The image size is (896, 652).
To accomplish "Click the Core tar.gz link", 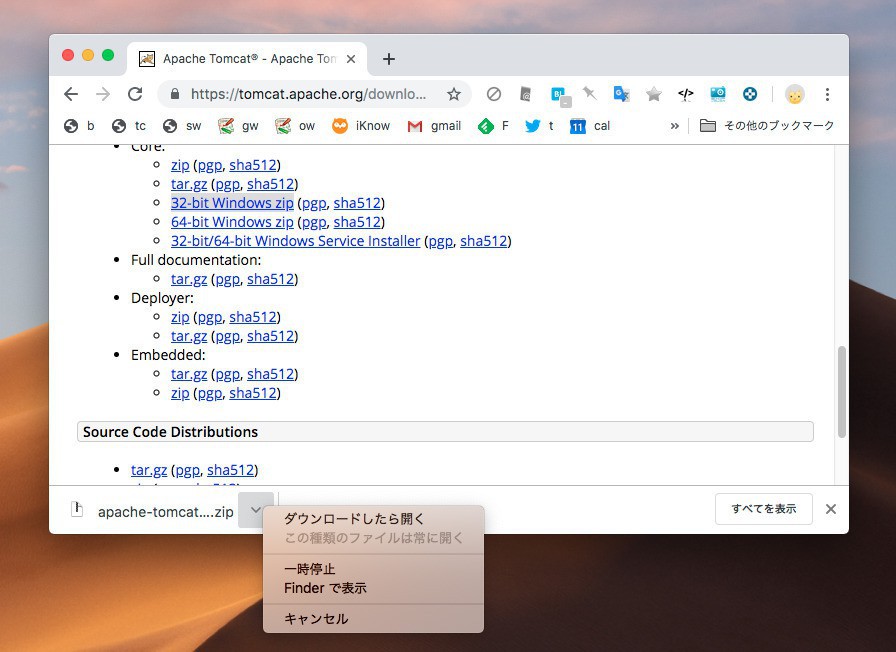I will pos(189,184).
